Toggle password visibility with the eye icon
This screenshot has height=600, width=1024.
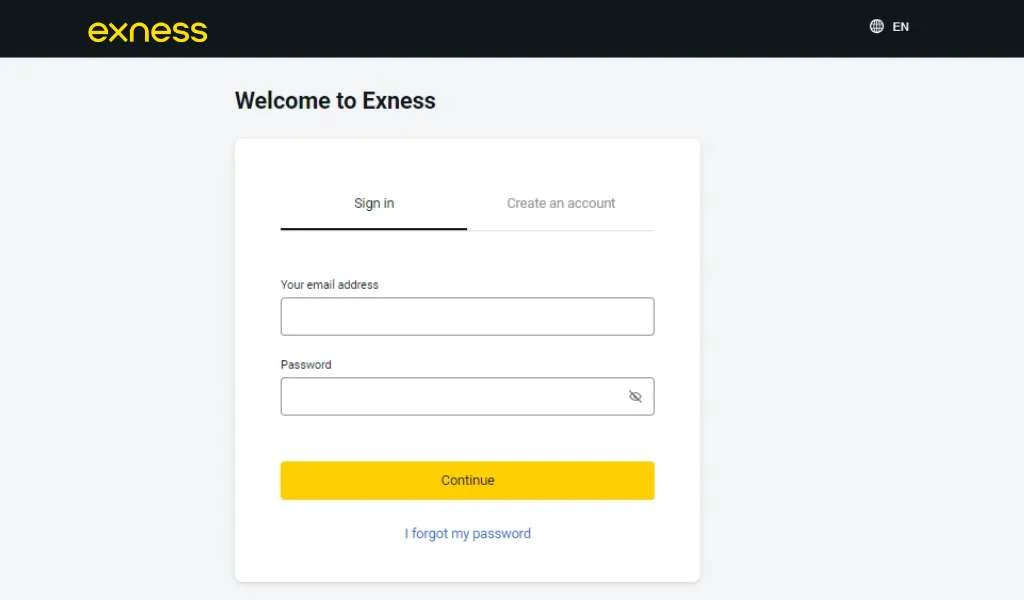(x=636, y=396)
